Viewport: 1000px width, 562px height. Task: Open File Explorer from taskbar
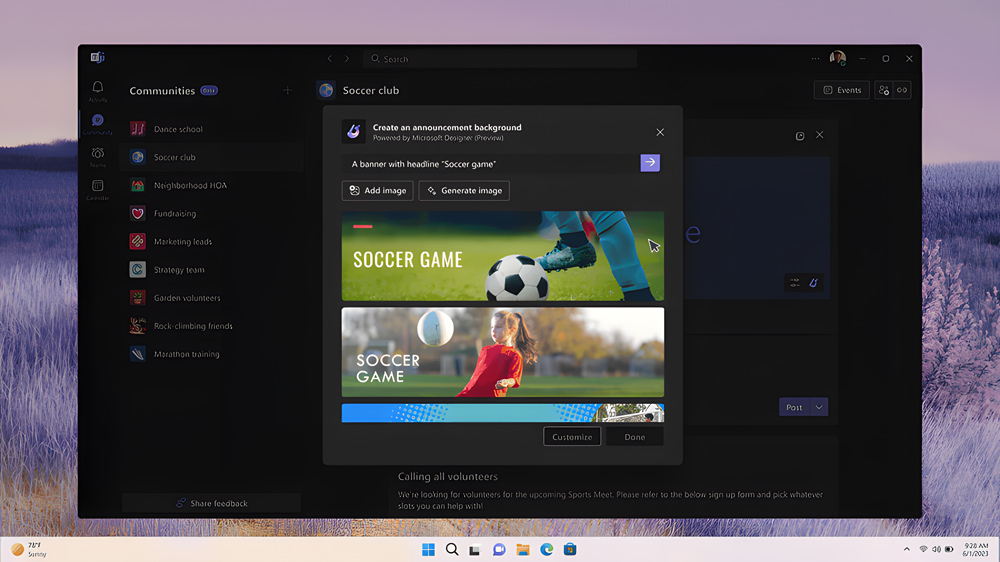(523, 549)
